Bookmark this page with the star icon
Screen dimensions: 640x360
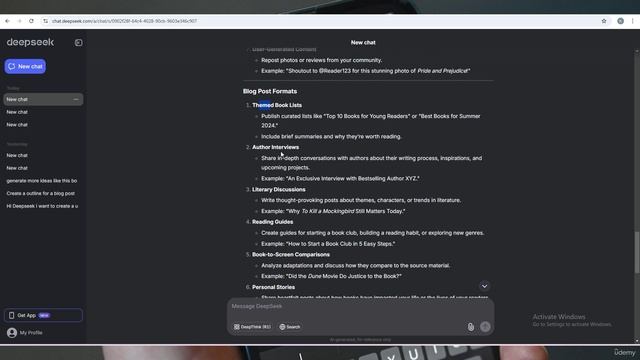604,21
